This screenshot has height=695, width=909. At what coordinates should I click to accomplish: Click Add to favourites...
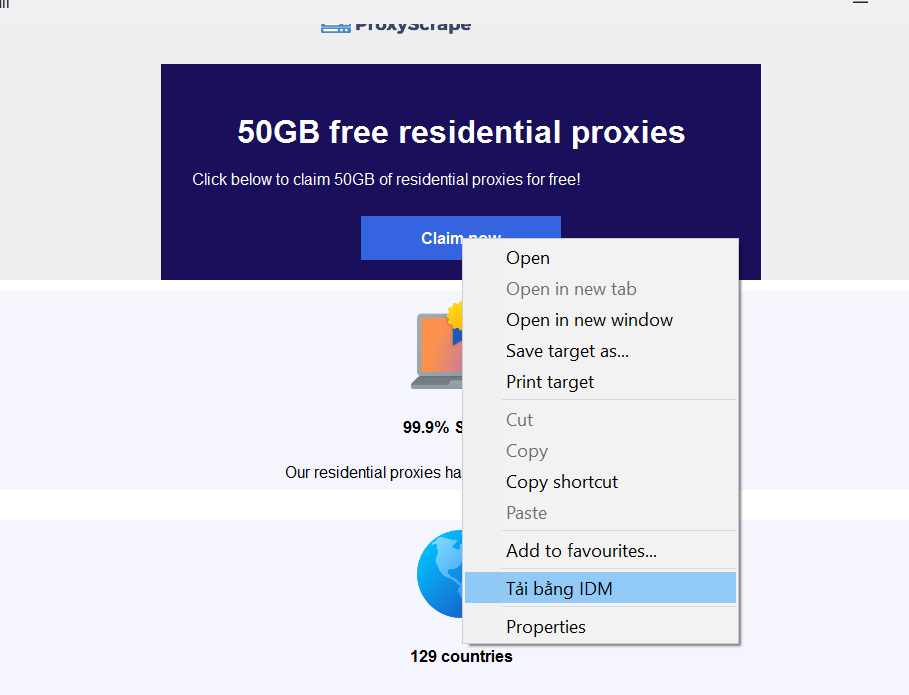(581, 551)
